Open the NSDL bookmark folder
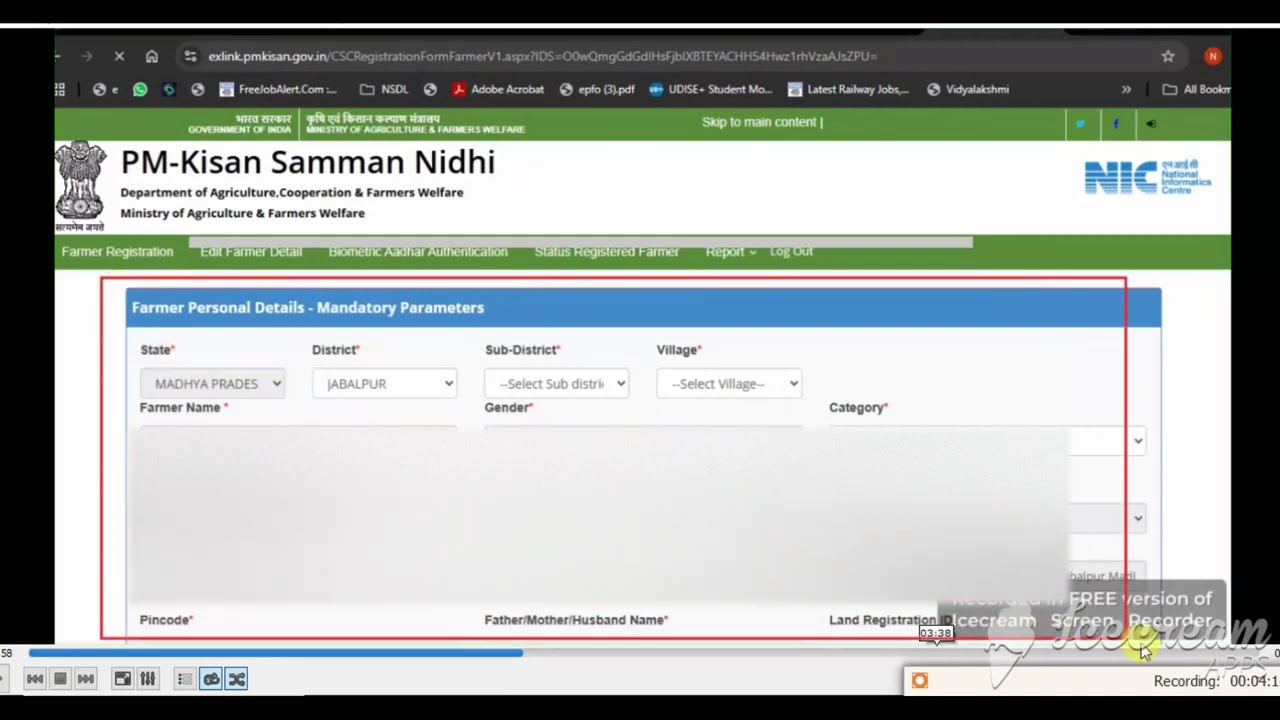 coord(384,89)
